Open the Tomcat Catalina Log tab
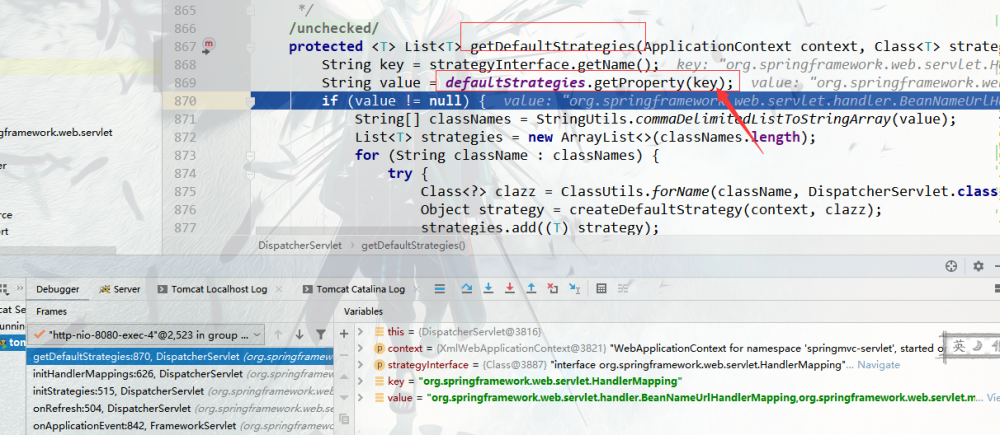1000x435 pixels. [355, 289]
